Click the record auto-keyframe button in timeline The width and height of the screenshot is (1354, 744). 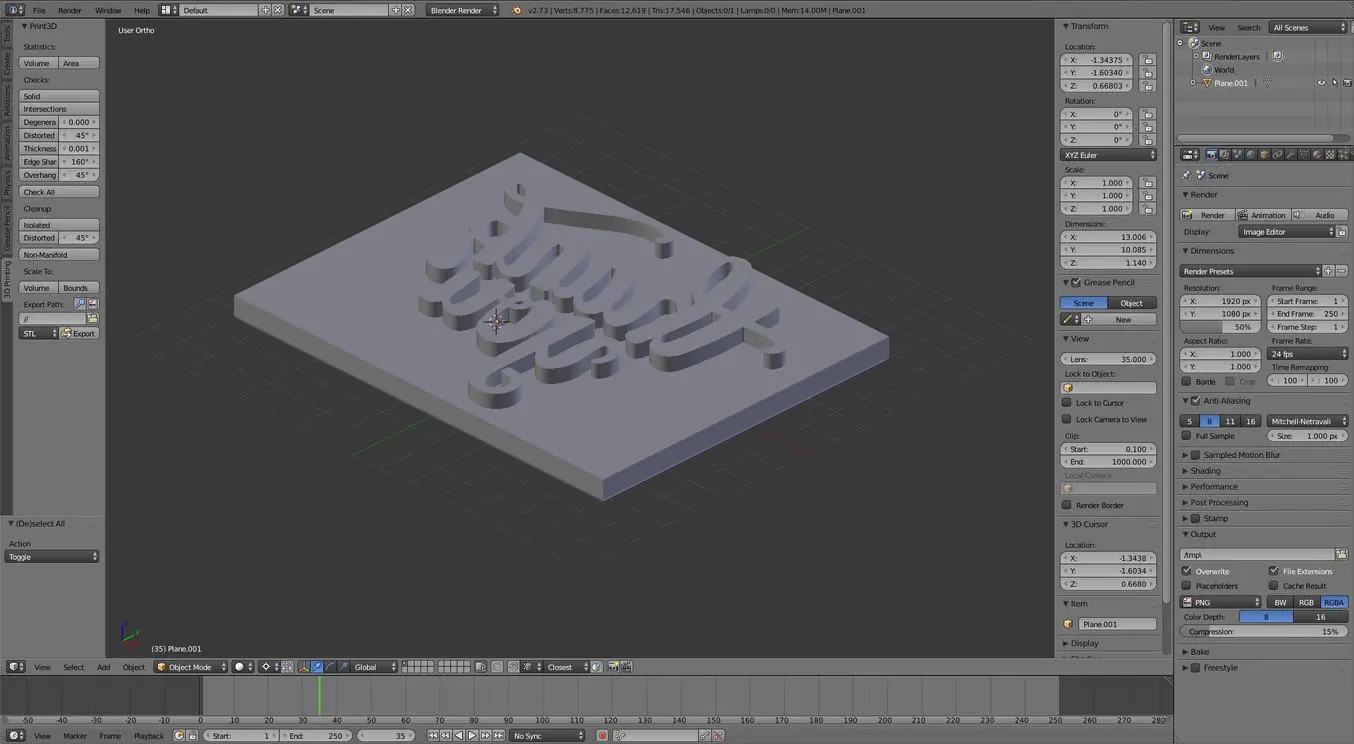(602, 736)
